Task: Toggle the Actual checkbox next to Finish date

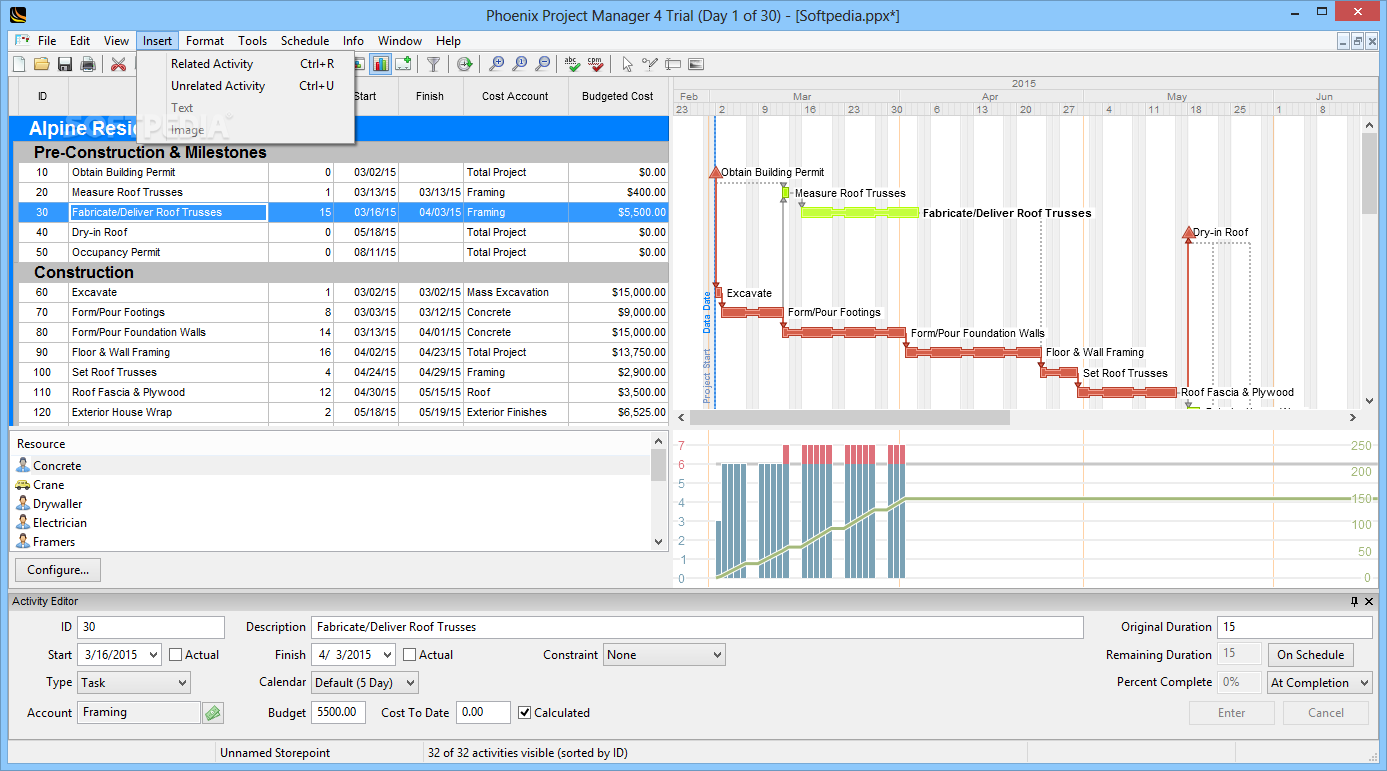Action: 410,655
